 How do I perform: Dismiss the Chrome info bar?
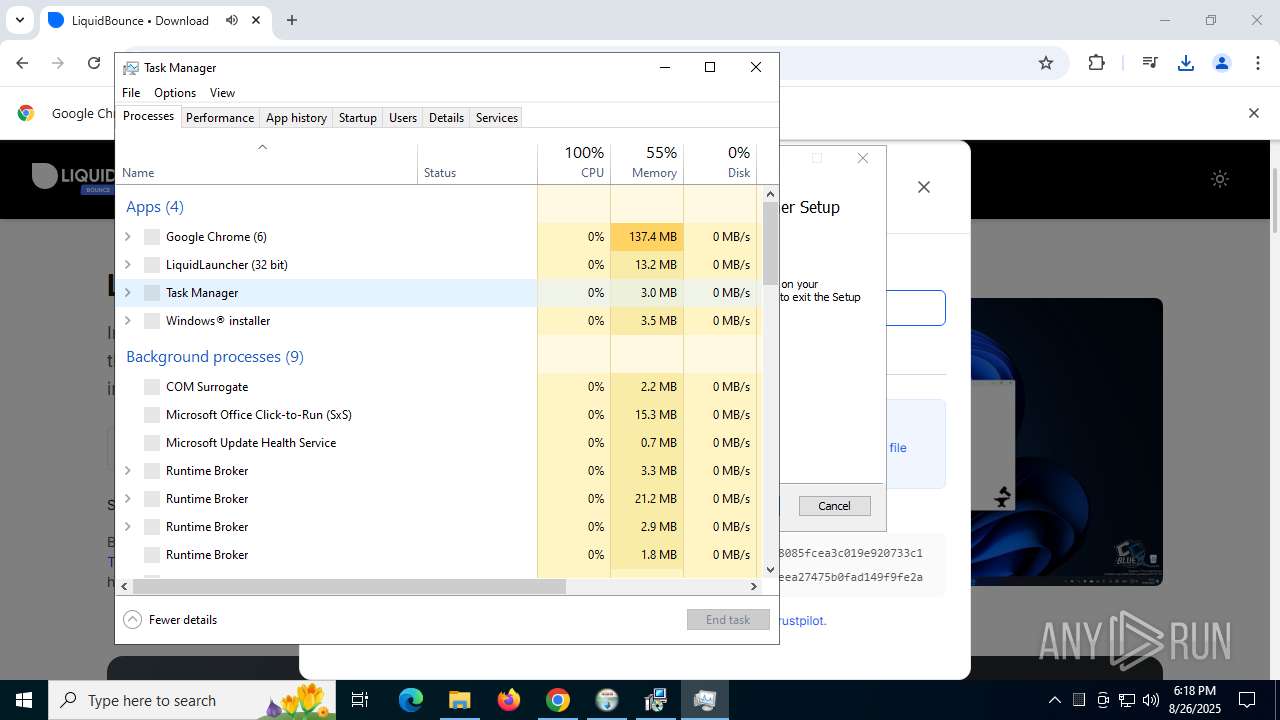pos(1253,113)
